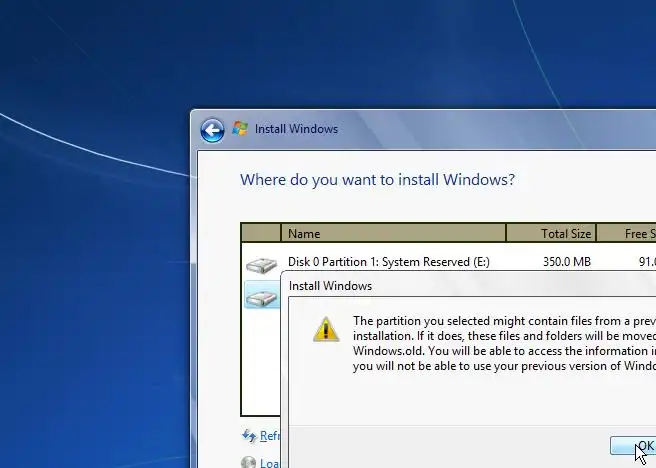
Task: Select the highlighted second partition drive icon
Action: tap(261, 297)
